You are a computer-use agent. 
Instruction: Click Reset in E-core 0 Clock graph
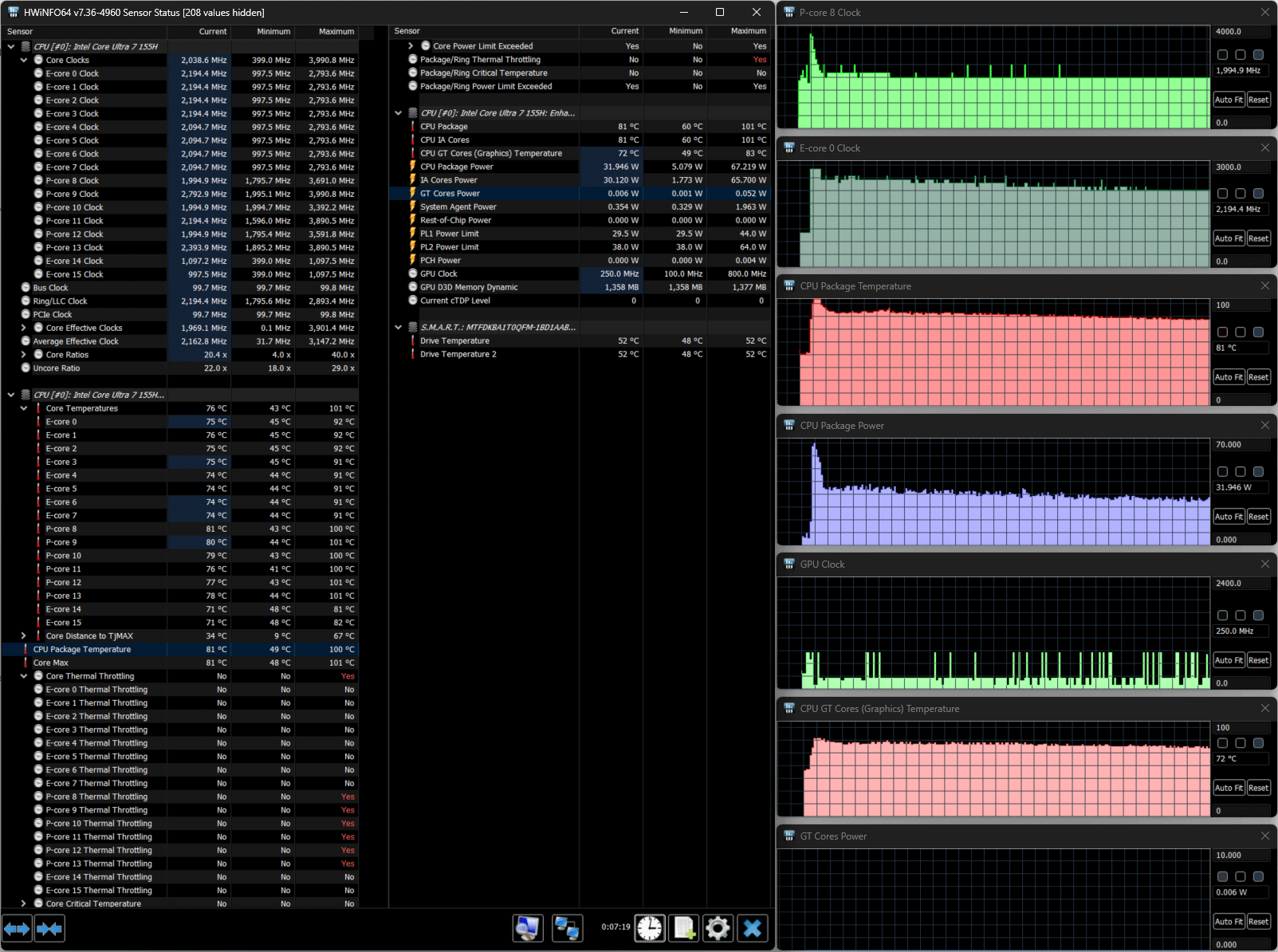[x=1258, y=238]
